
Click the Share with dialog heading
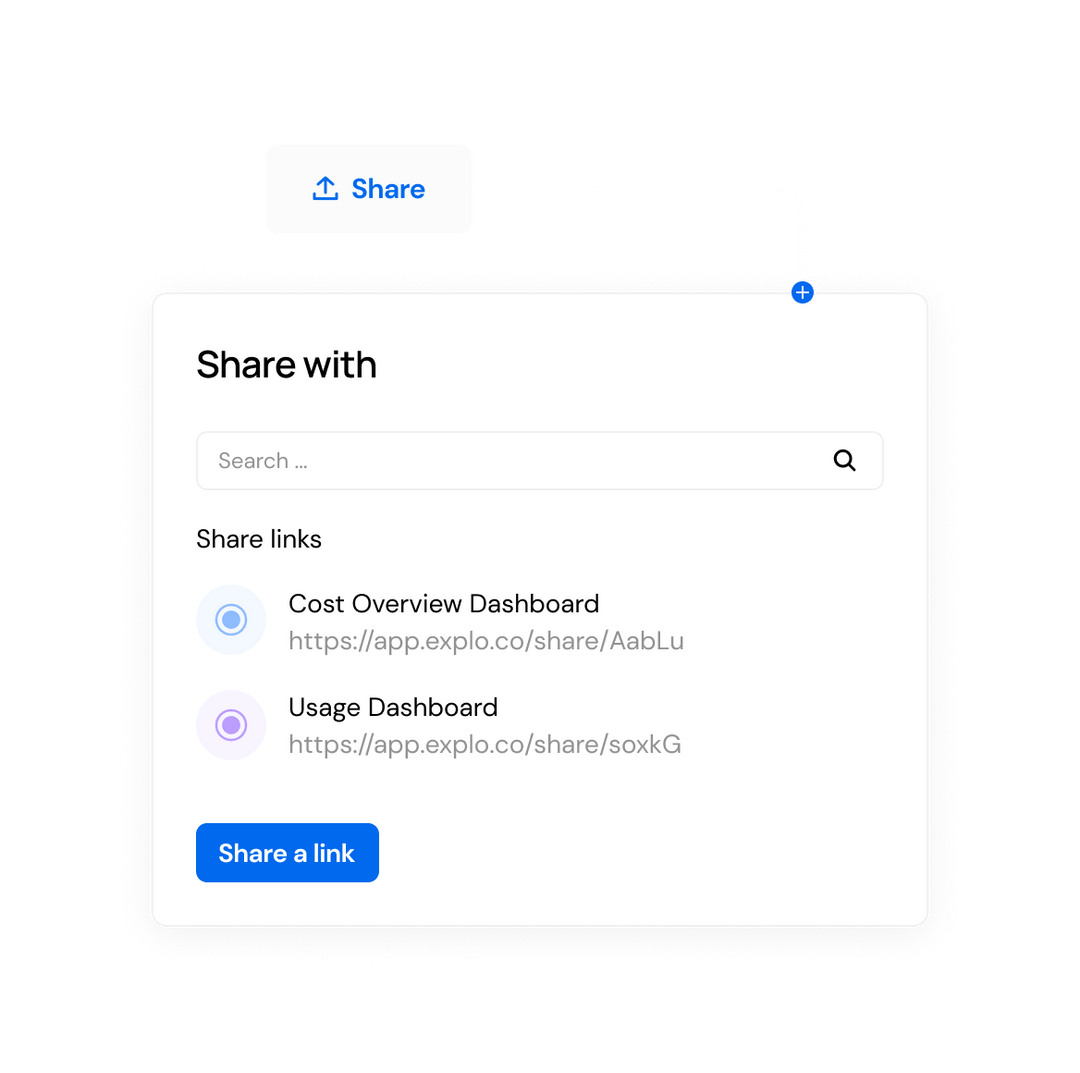click(x=287, y=364)
